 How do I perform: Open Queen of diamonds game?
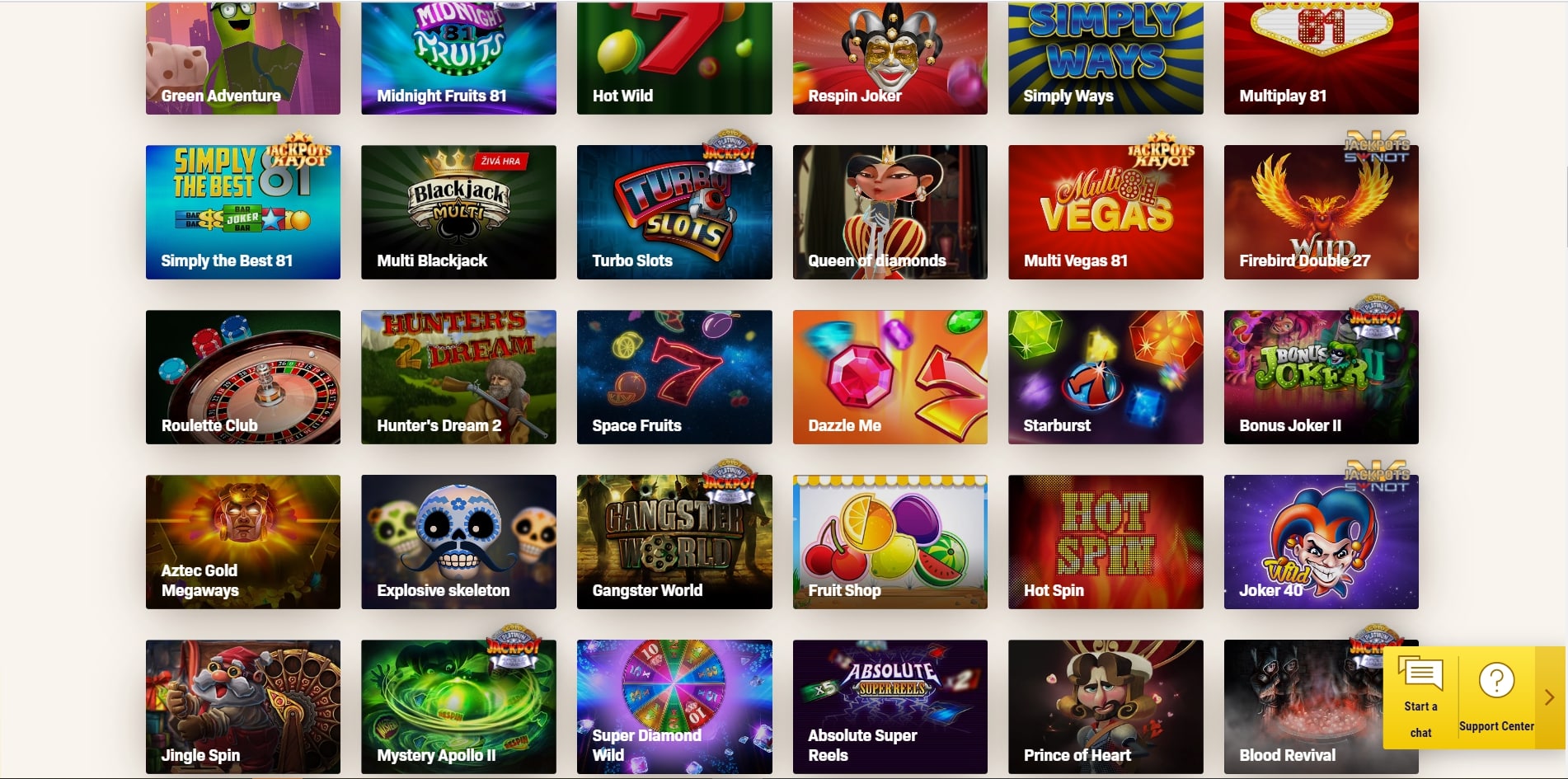click(890, 212)
